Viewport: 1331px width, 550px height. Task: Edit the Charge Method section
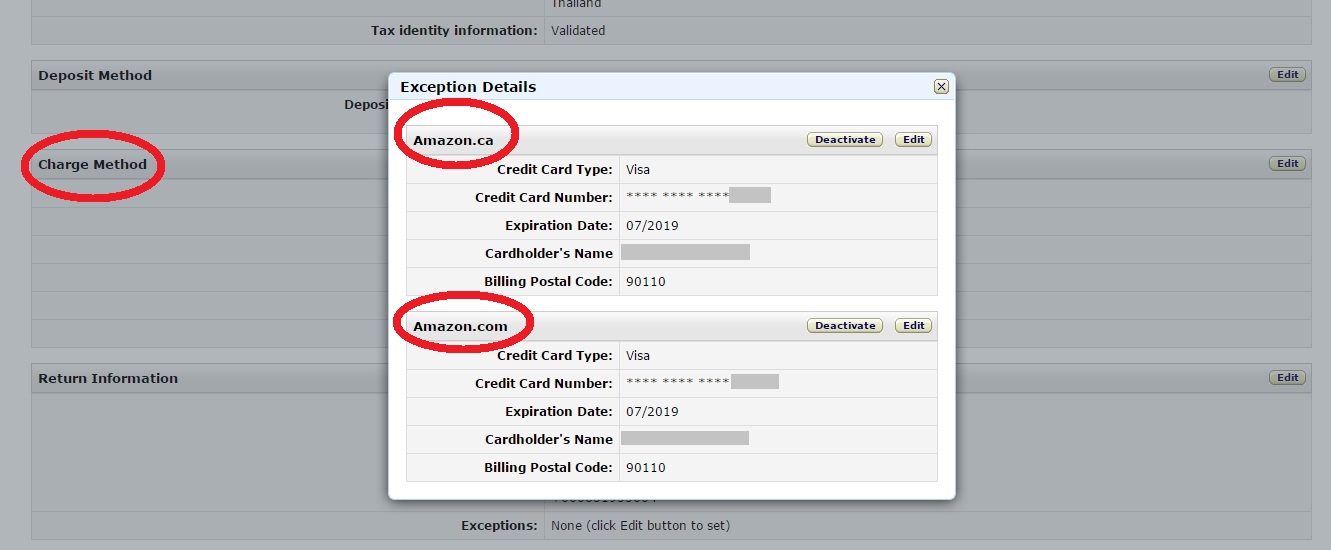tap(1287, 164)
